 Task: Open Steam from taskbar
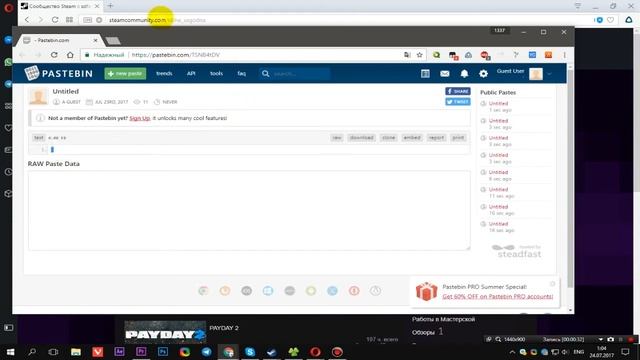[x=272, y=352]
